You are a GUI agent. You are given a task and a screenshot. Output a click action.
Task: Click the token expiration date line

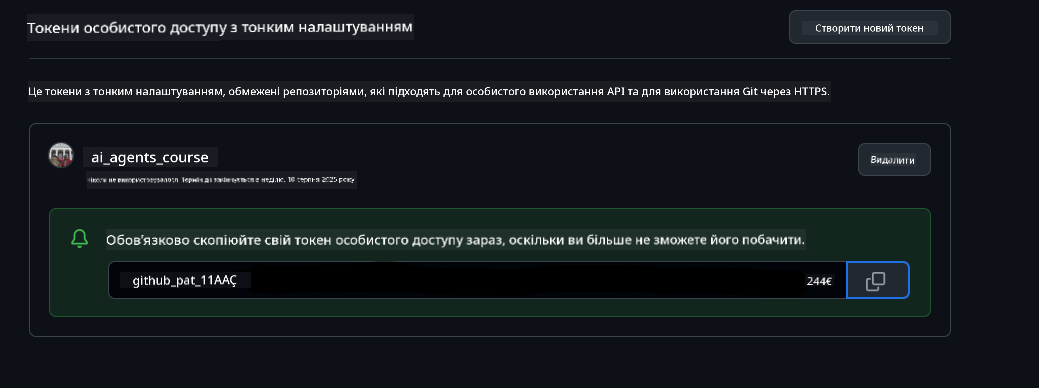(222, 179)
